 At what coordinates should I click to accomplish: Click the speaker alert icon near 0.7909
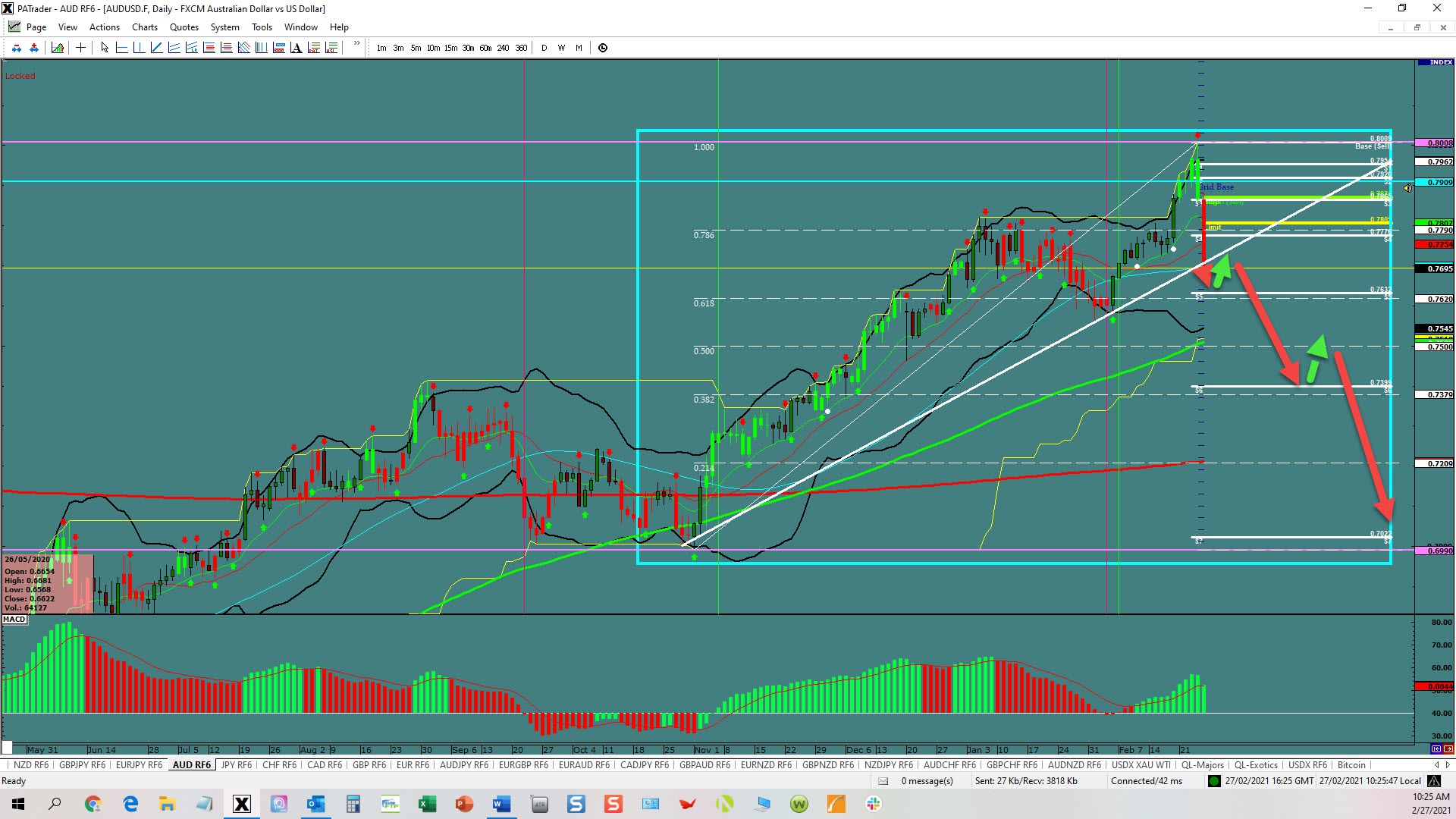(1407, 188)
